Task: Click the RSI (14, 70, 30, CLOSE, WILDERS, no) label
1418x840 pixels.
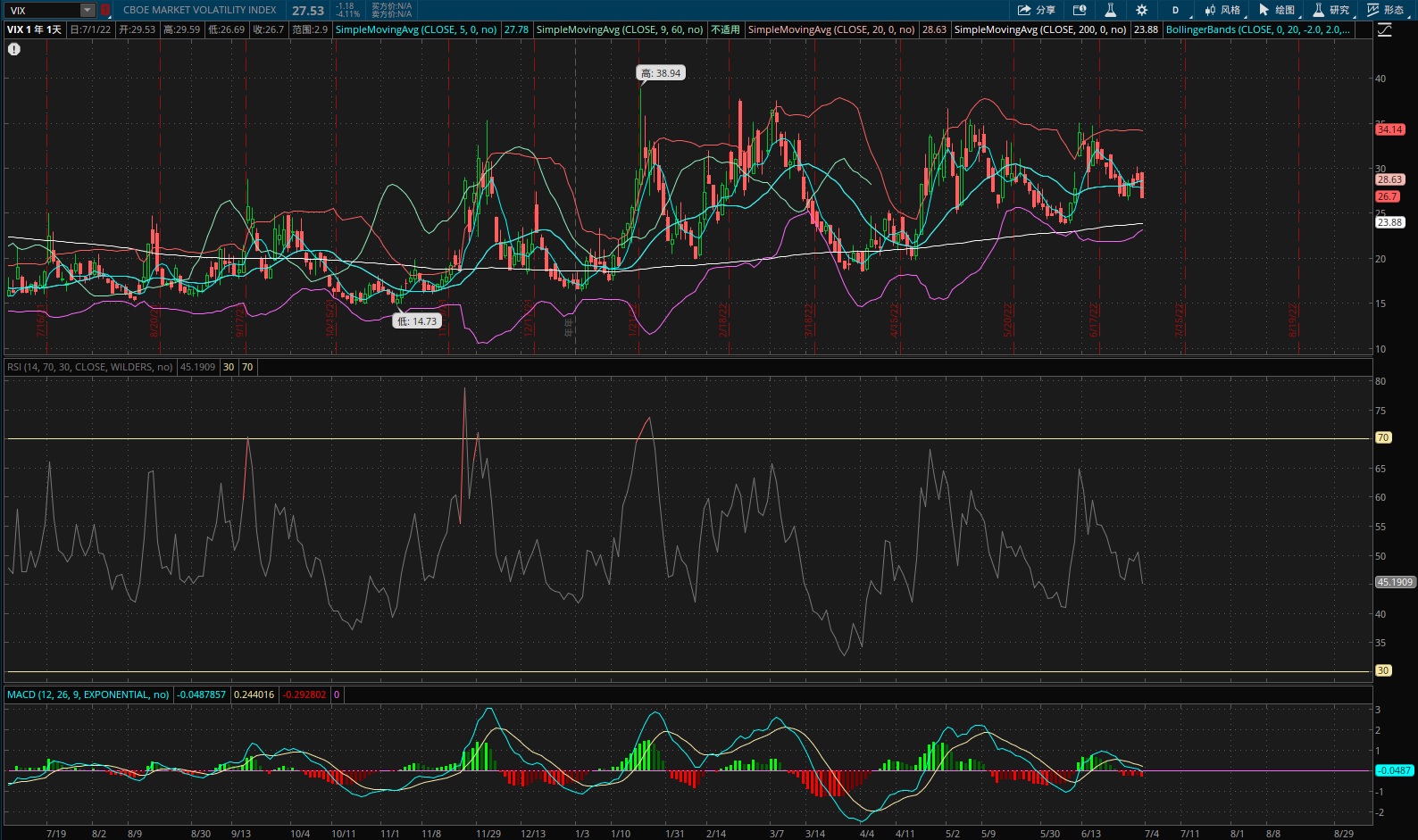Action: tap(90, 367)
